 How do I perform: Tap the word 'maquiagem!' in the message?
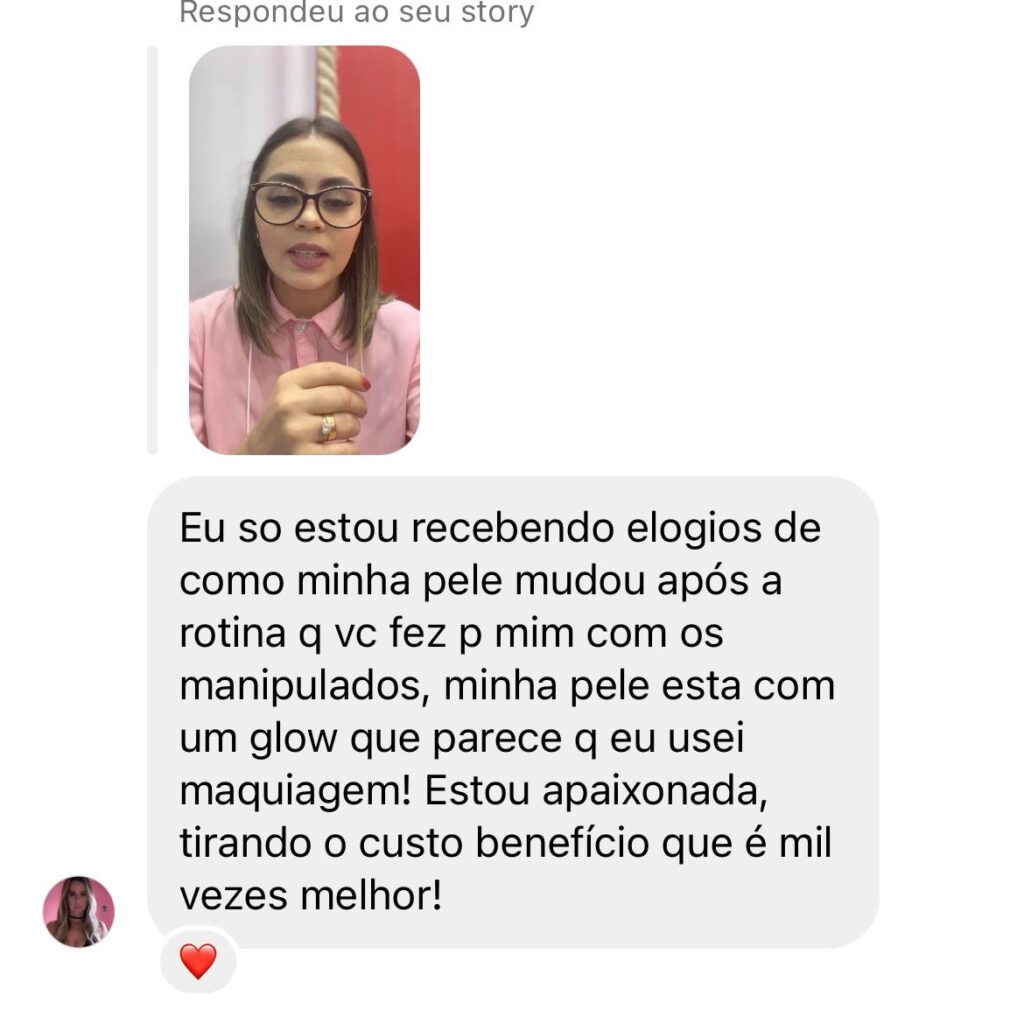point(295,792)
